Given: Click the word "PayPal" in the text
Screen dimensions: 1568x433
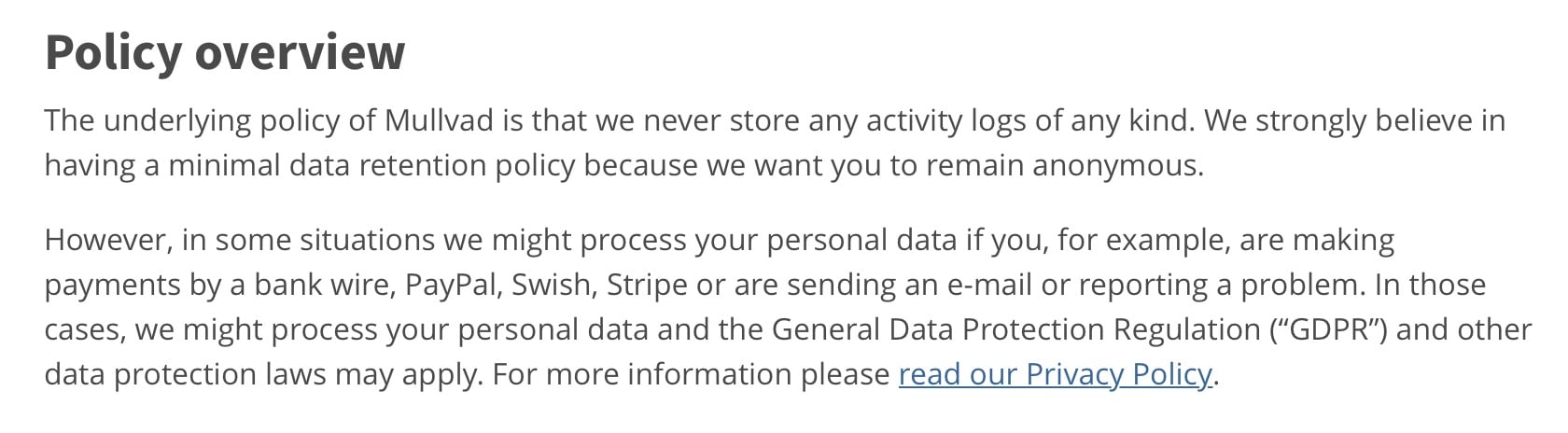Looking at the screenshot, I should pos(452,285).
